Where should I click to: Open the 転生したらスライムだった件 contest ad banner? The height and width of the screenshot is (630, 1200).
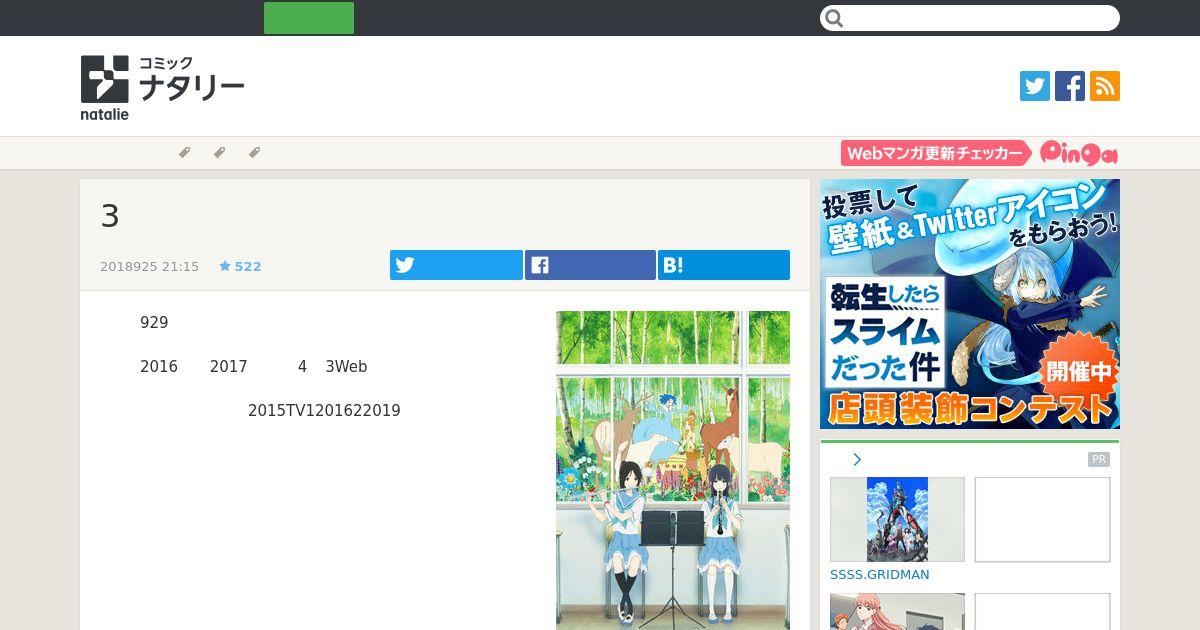970,304
